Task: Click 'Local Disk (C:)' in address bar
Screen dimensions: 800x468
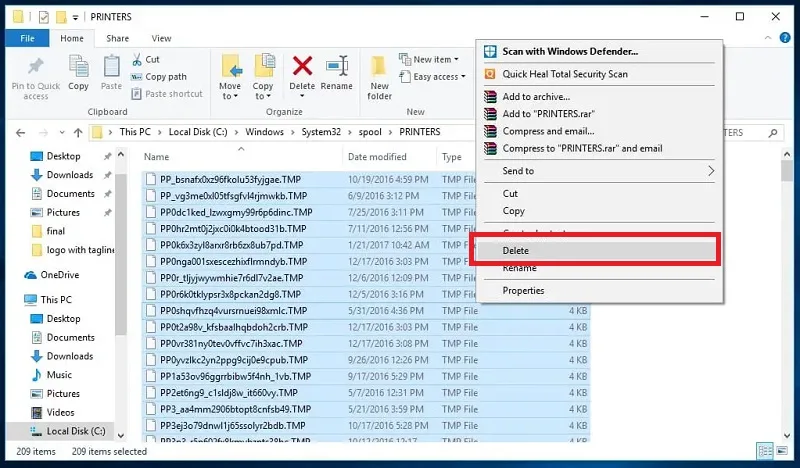Action: (x=198, y=132)
